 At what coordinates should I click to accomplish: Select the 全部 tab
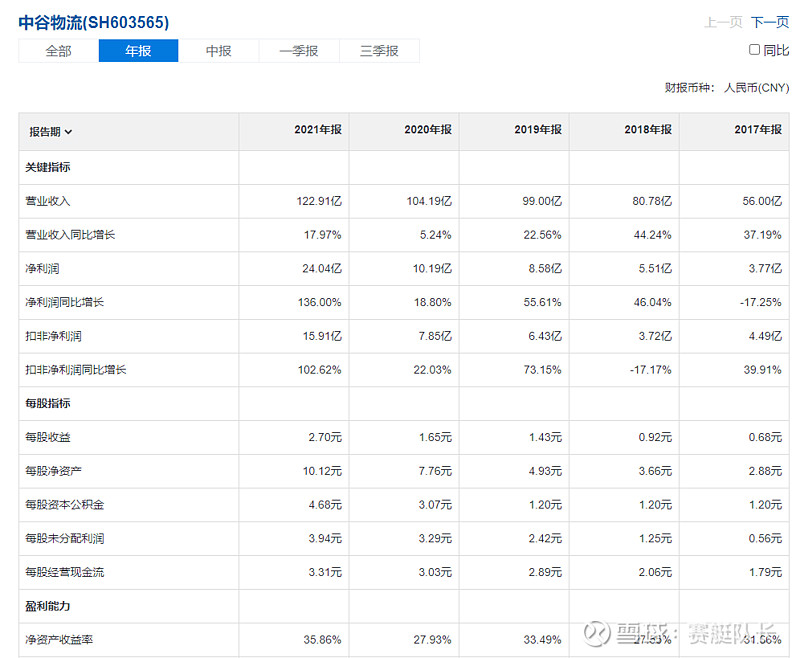point(57,50)
